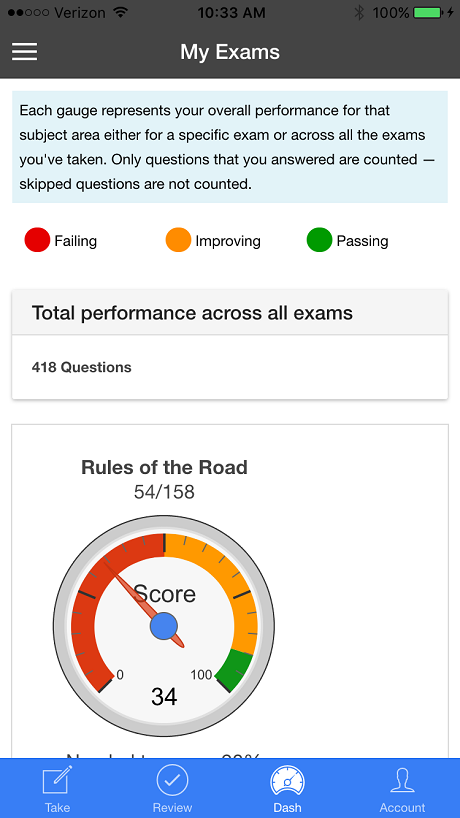
Task: Click the red Failing legend circle
Action: 37,240
